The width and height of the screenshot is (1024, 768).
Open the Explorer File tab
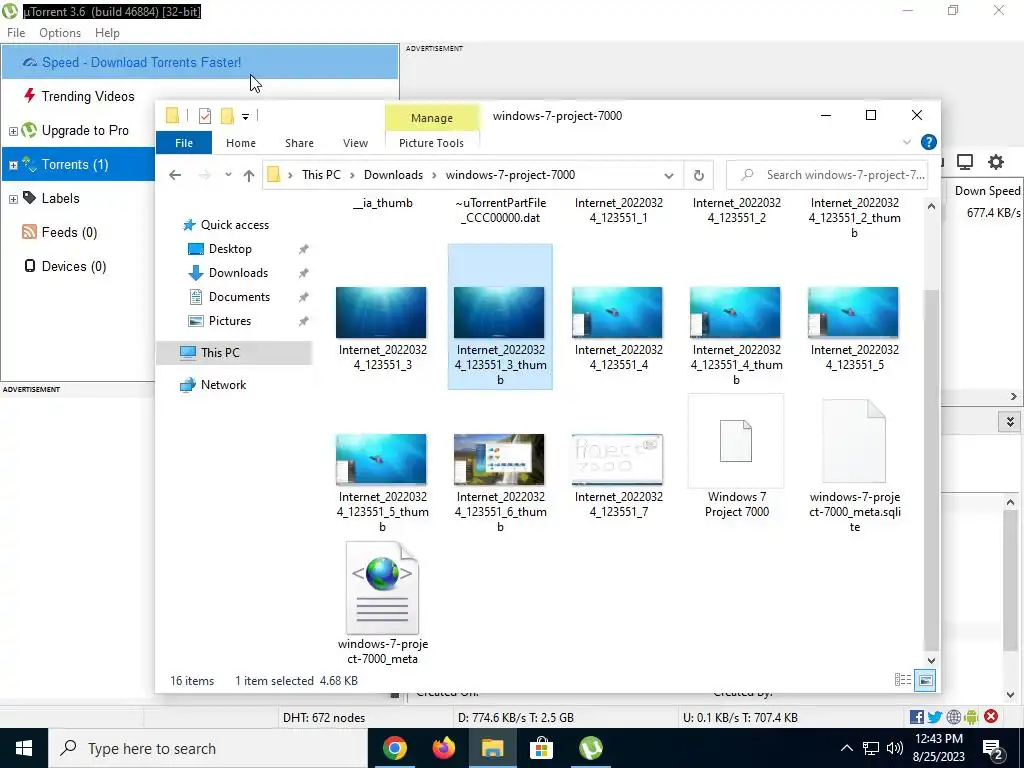point(184,143)
